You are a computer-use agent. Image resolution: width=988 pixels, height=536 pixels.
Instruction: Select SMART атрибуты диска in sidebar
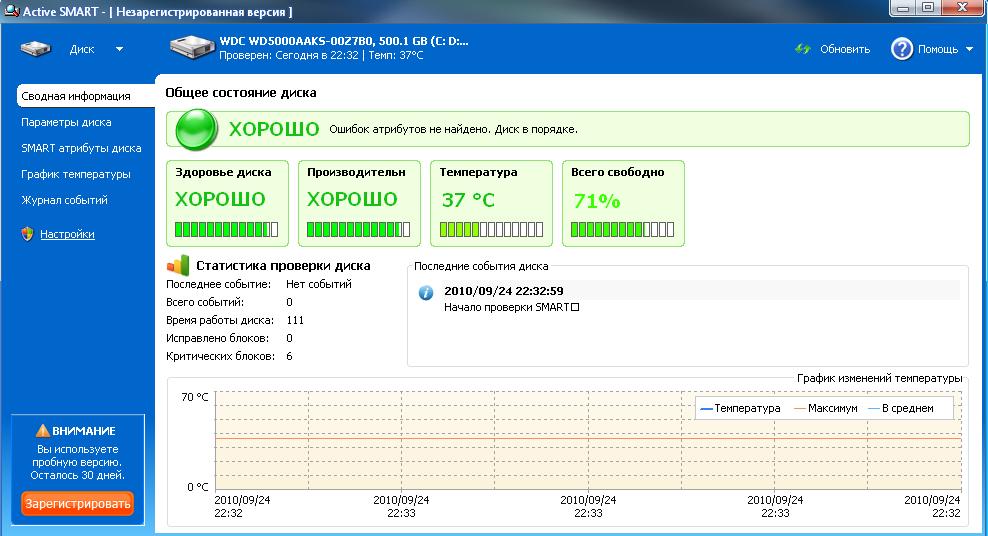(x=81, y=148)
